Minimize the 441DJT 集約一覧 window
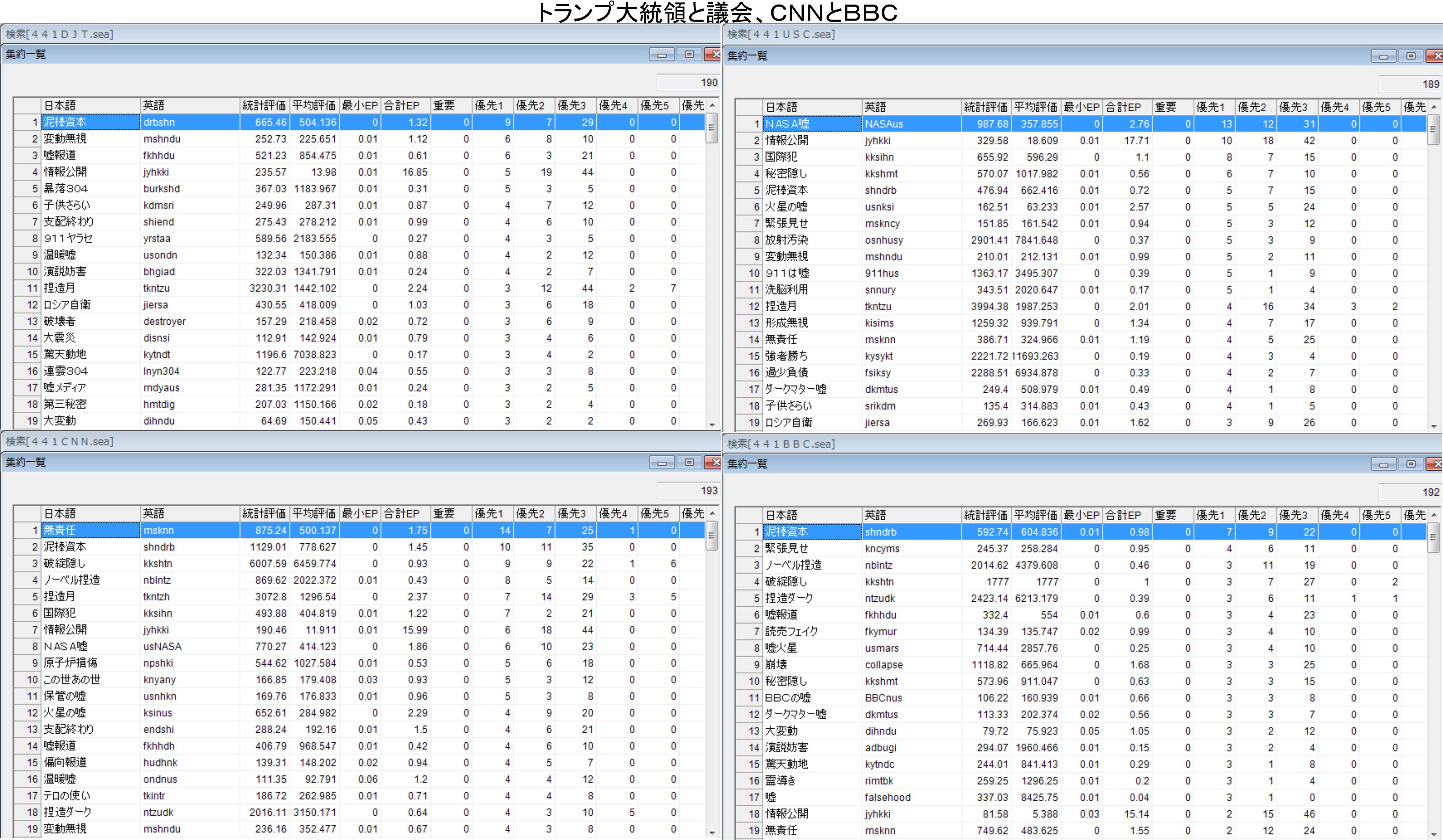Image resolution: width=1443 pixels, height=840 pixels. tap(662, 55)
